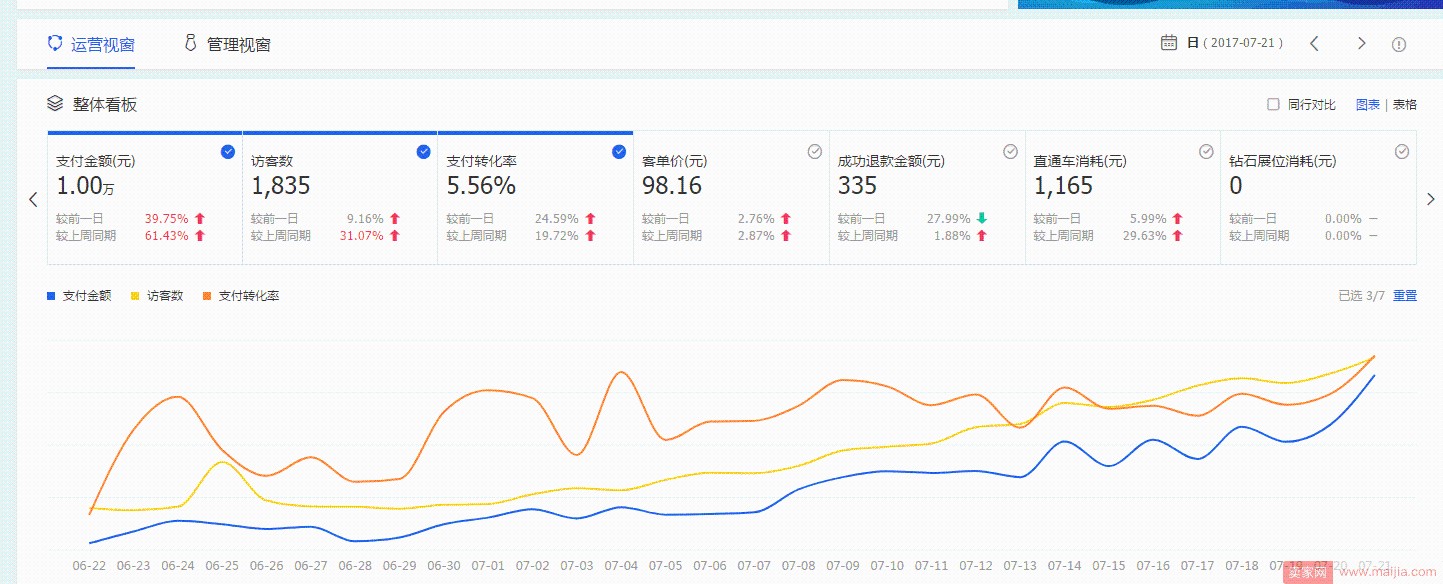1443x584 pixels.
Task: Go to next day arrow
Action: 1361,43
